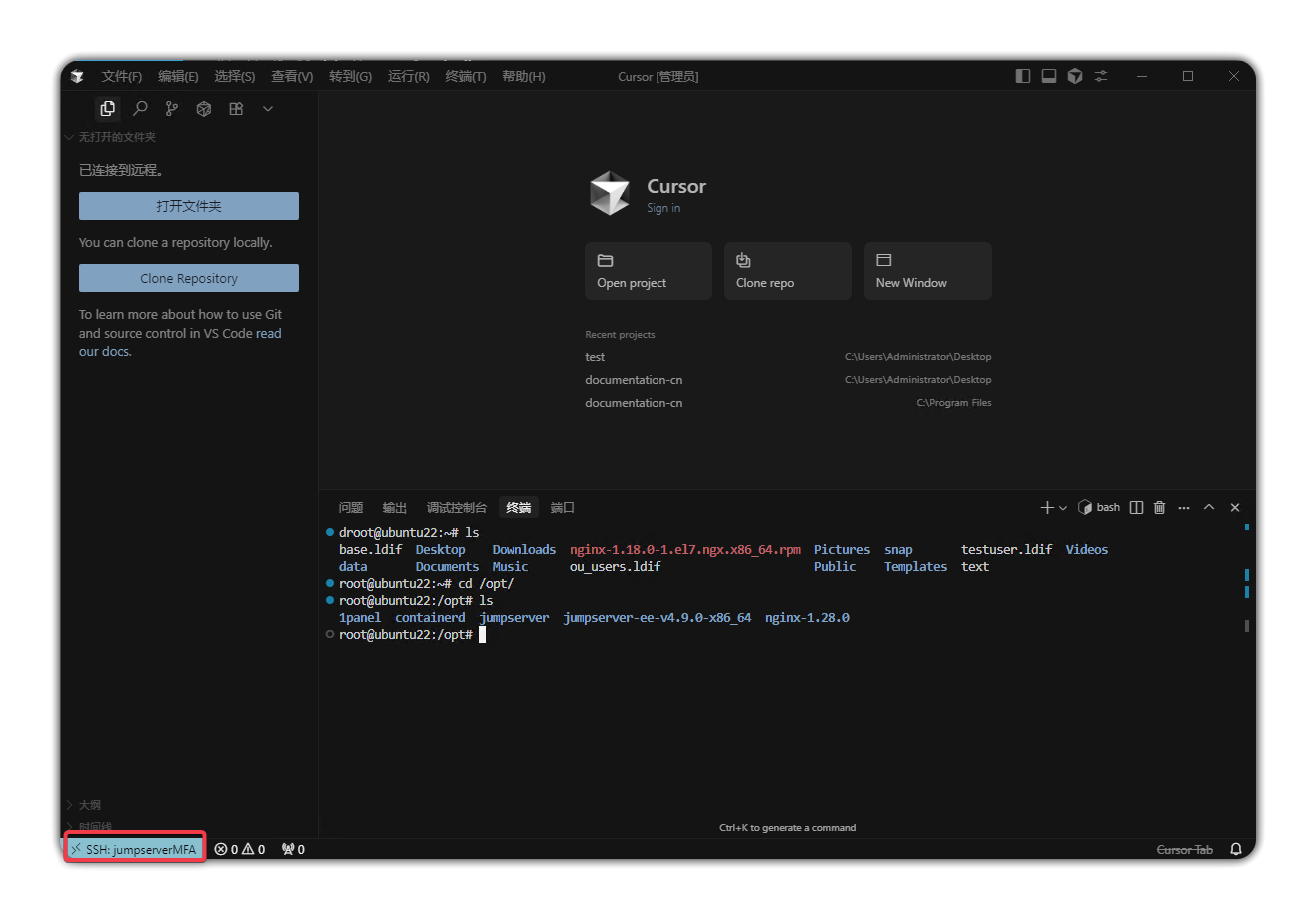Split the terminal panel

(x=1136, y=508)
